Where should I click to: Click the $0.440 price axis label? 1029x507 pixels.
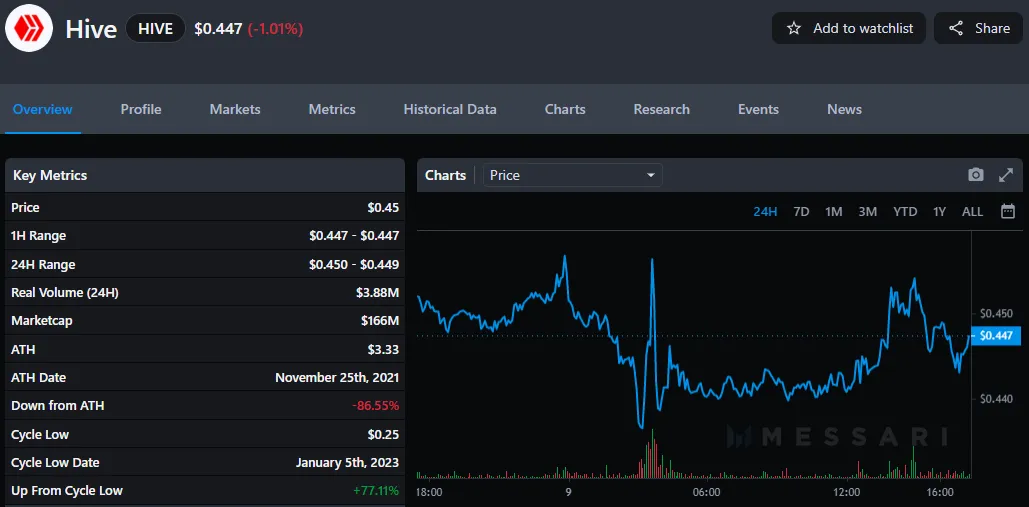pyautogui.click(x=996, y=398)
